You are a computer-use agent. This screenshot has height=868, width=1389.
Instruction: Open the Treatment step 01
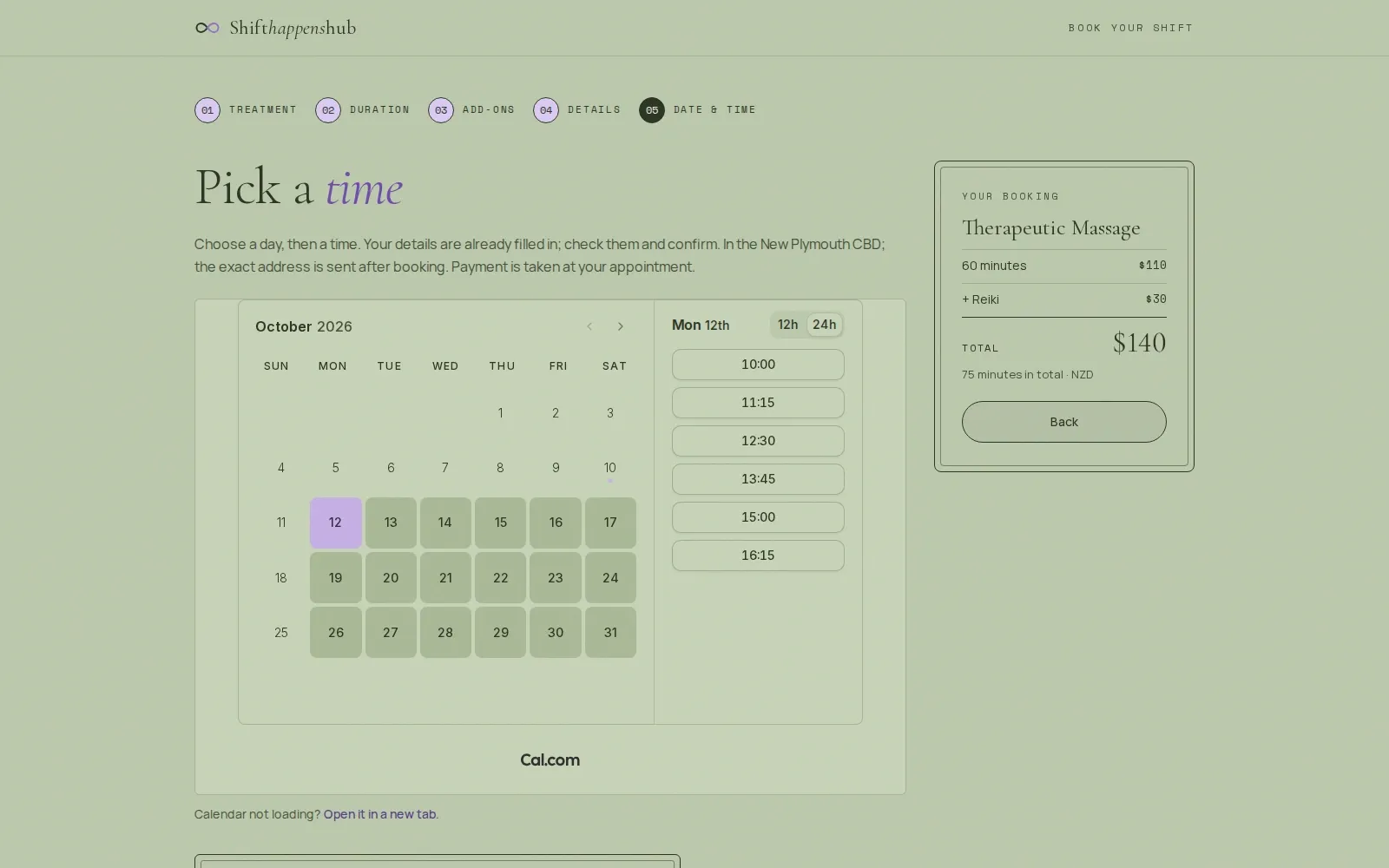(246, 110)
